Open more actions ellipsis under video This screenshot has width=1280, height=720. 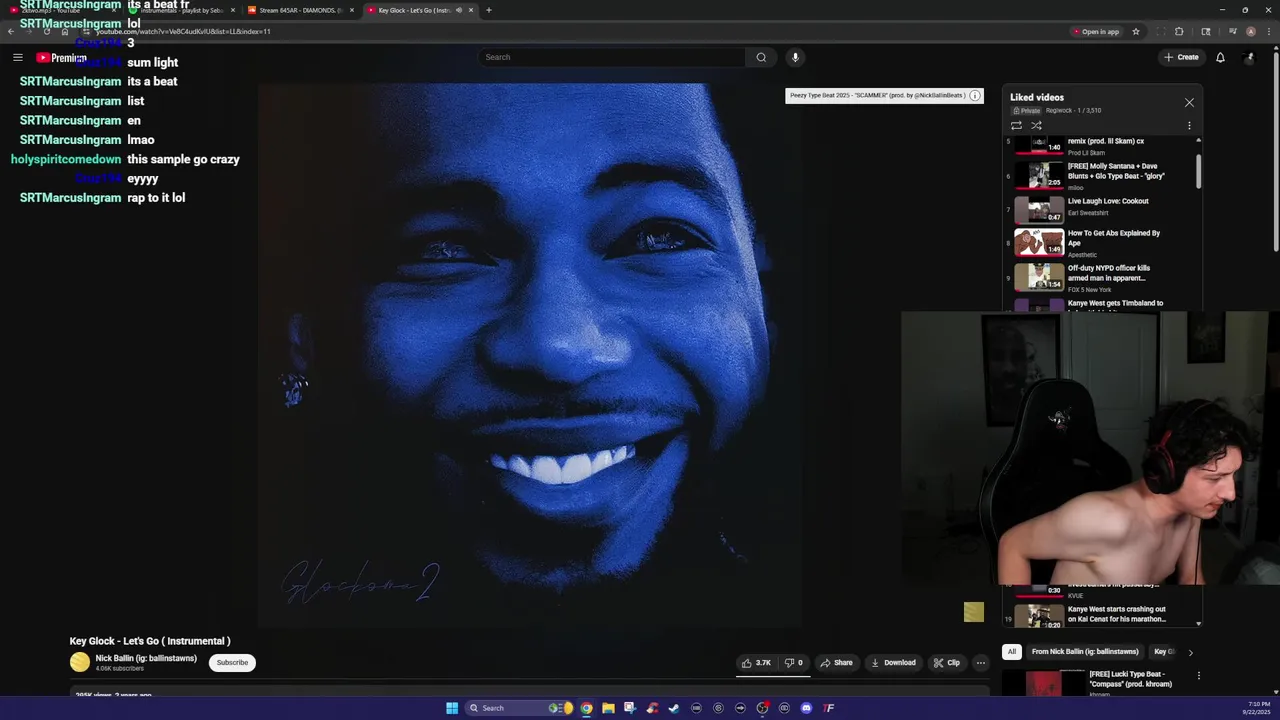980,662
